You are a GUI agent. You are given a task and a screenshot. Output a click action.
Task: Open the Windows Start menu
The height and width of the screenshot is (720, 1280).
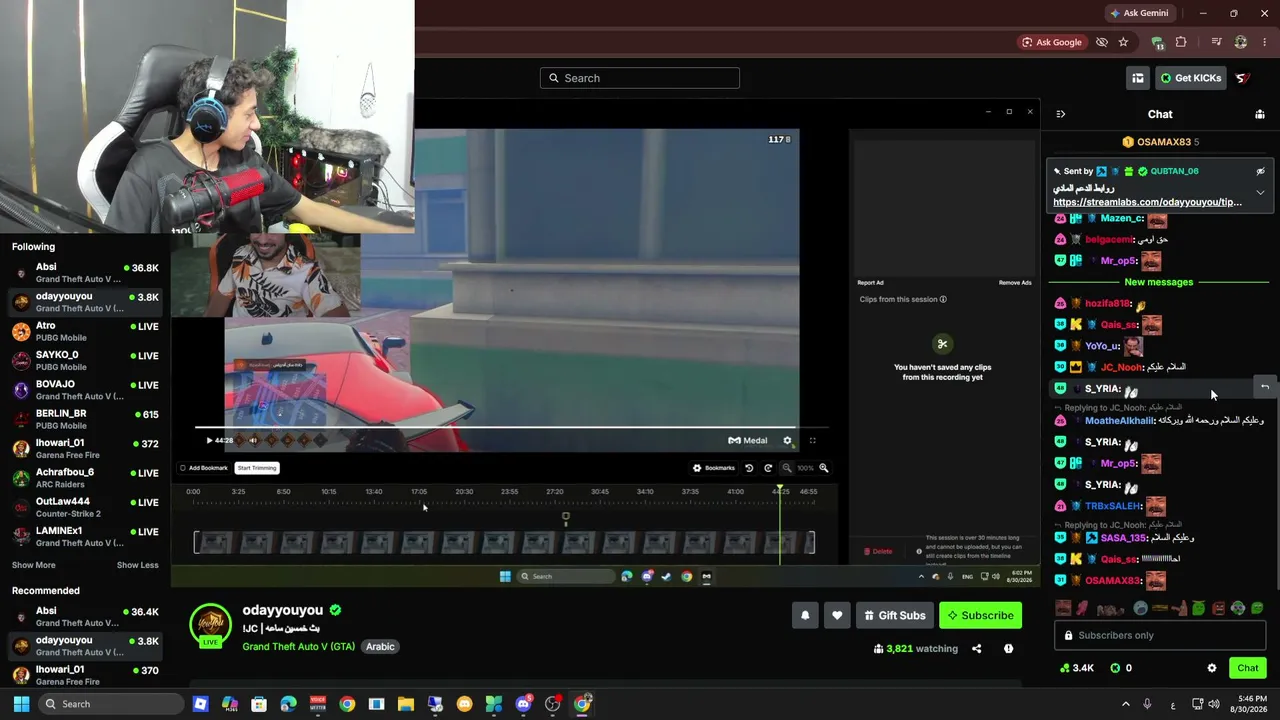click(21, 704)
